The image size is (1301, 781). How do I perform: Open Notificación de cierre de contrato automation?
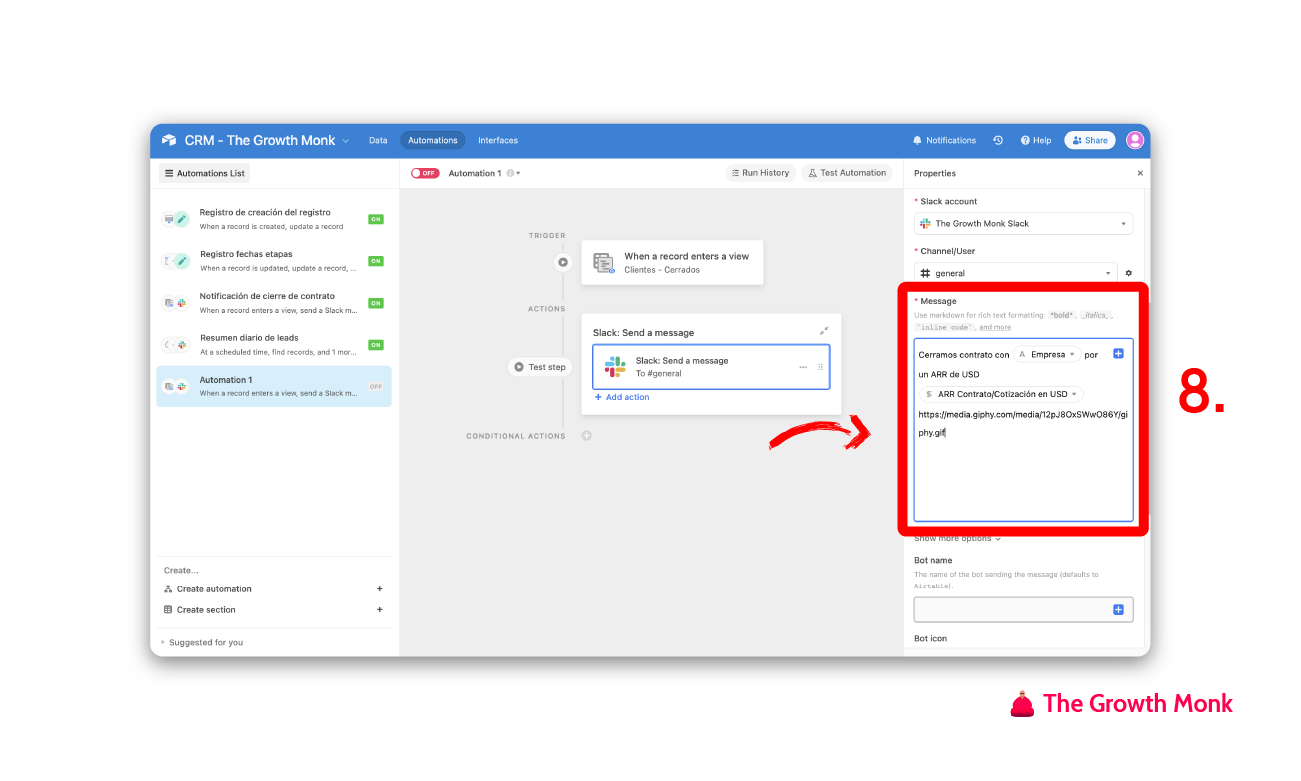tap(274, 303)
